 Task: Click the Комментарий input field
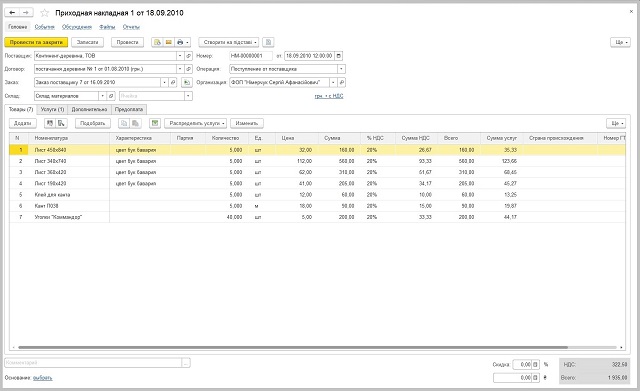tap(93, 363)
